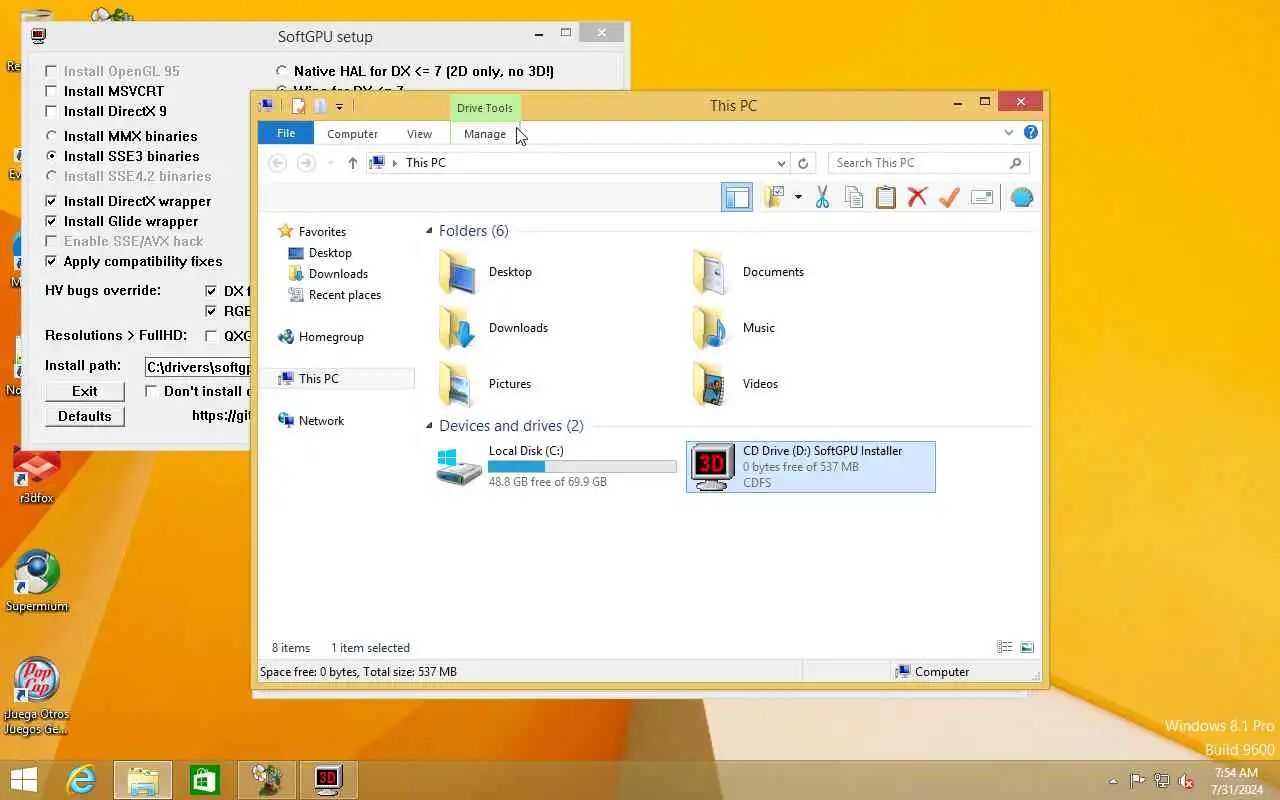Image resolution: width=1280 pixels, height=800 pixels.
Task: Refresh the This PC address bar
Action: click(802, 163)
